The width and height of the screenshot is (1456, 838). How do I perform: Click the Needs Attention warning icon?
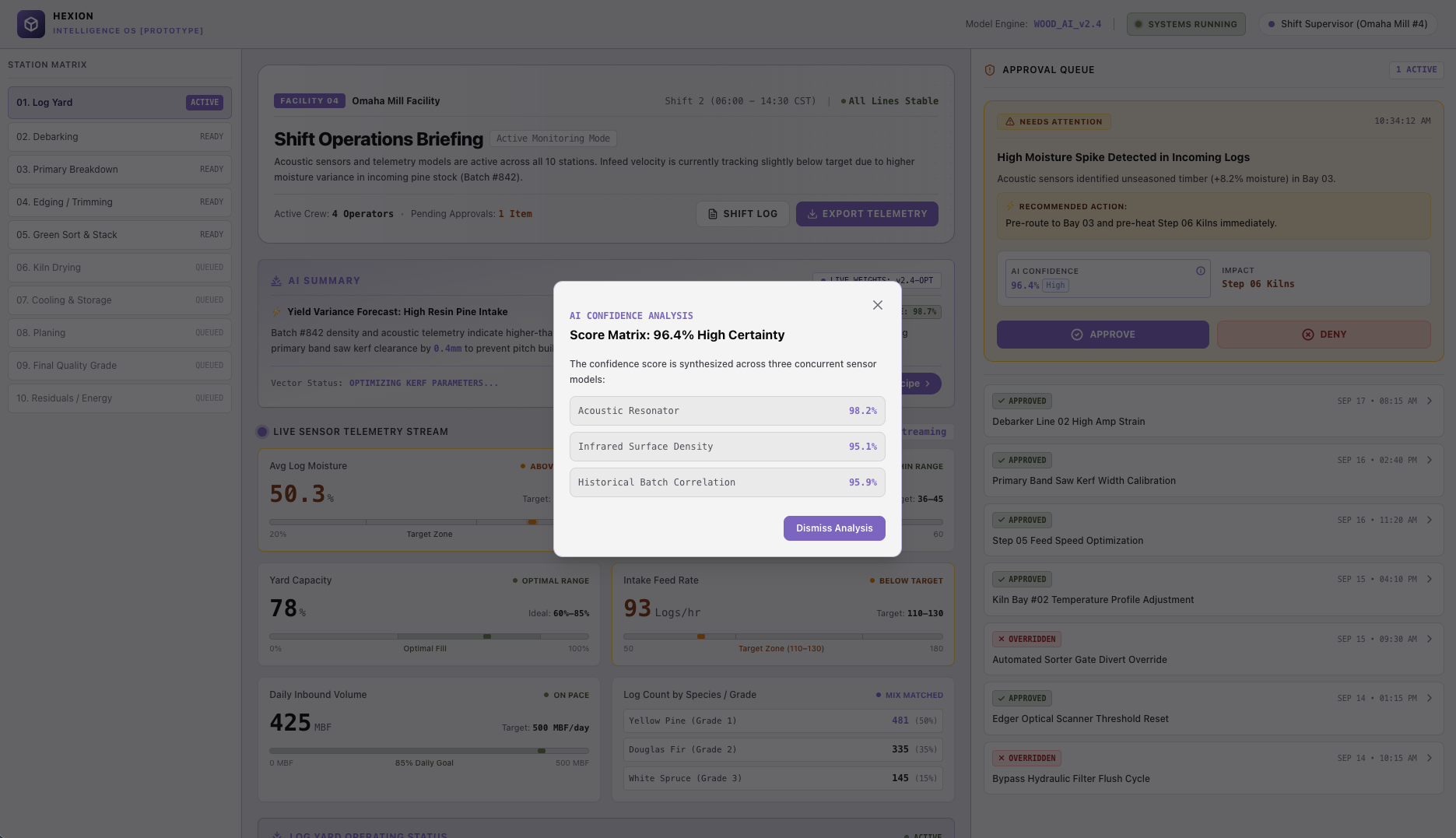click(1010, 121)
